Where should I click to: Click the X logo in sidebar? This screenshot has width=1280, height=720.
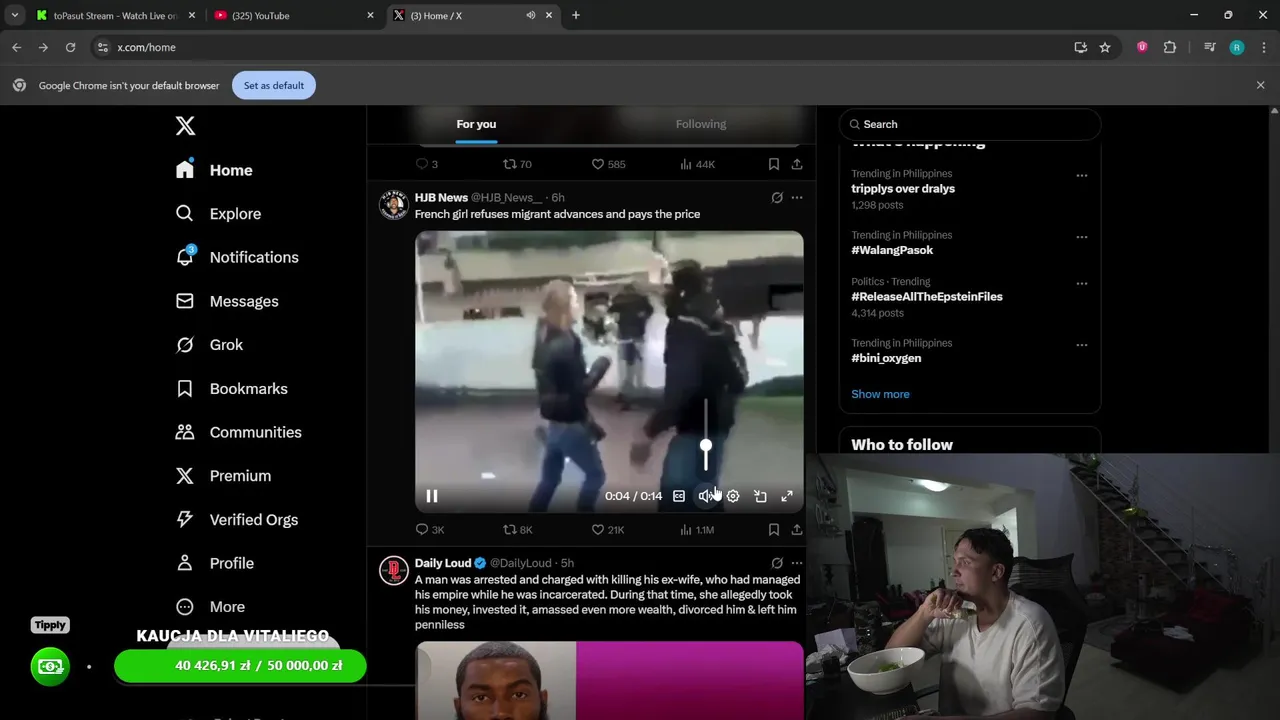[185, 126]
